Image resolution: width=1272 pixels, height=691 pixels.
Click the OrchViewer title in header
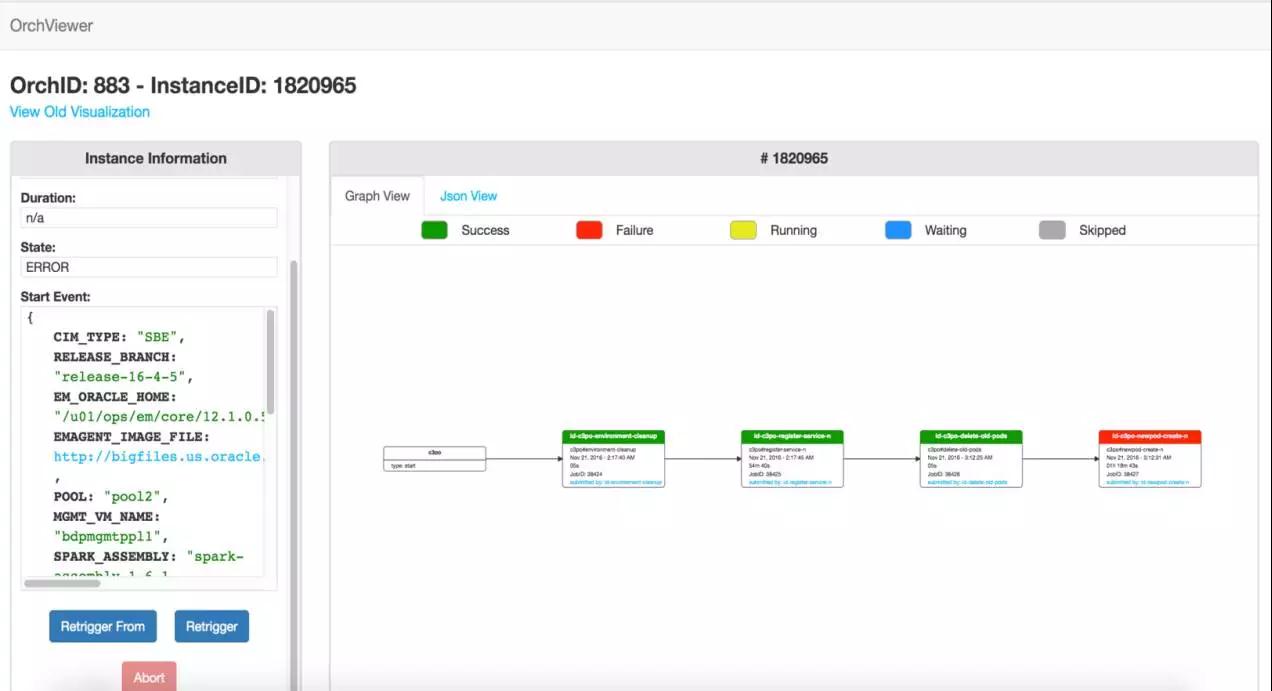pos(51,26)
